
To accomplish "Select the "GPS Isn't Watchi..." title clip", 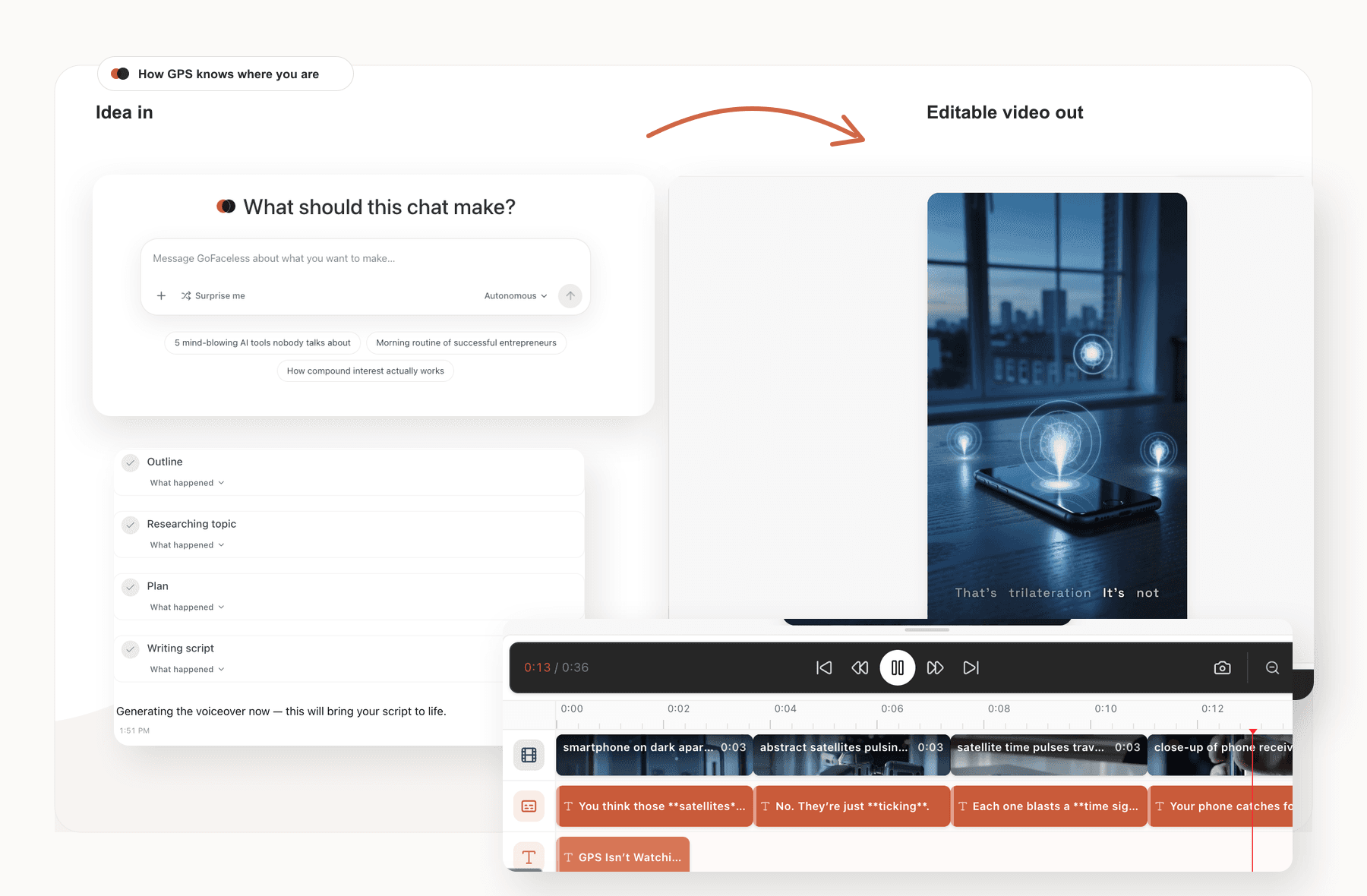I will pyautogui.click(x=623, y=856).
